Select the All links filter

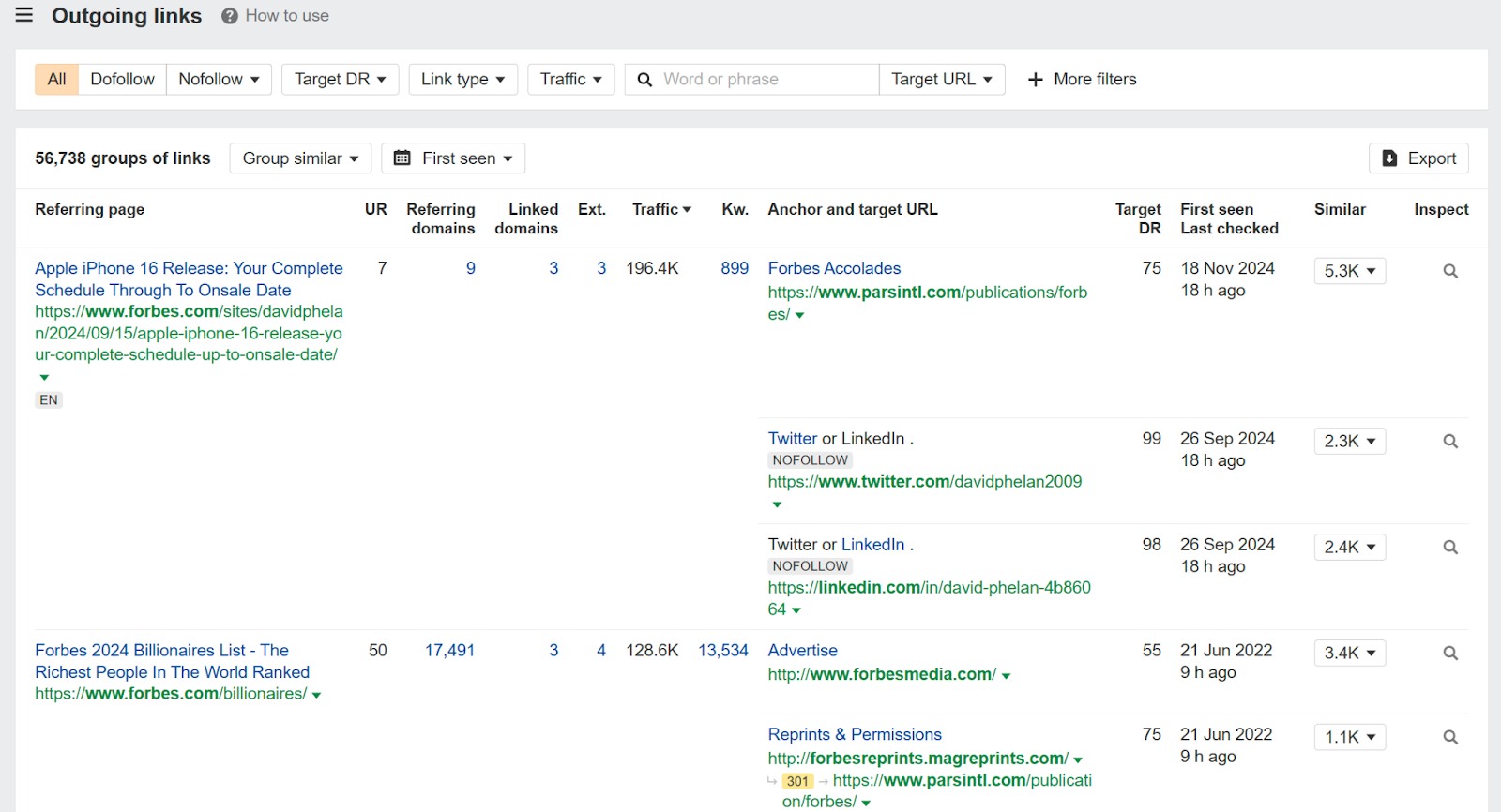57,80
